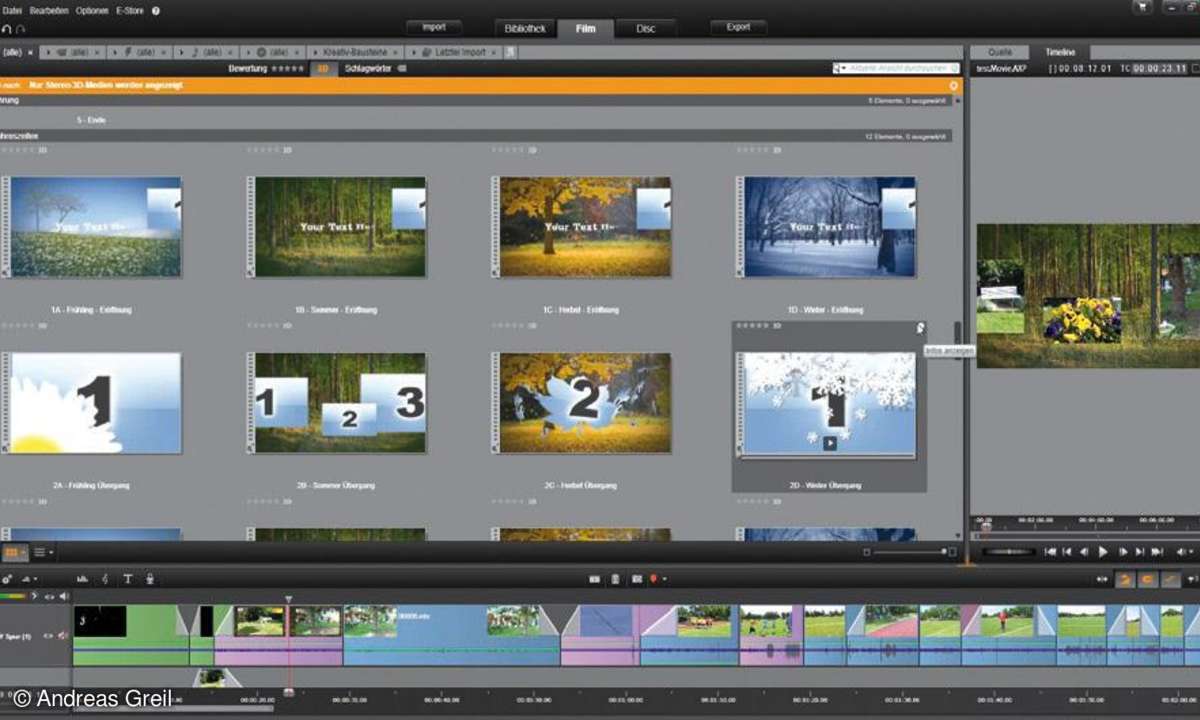Open the marker dropdown arrow

(663, 579)
